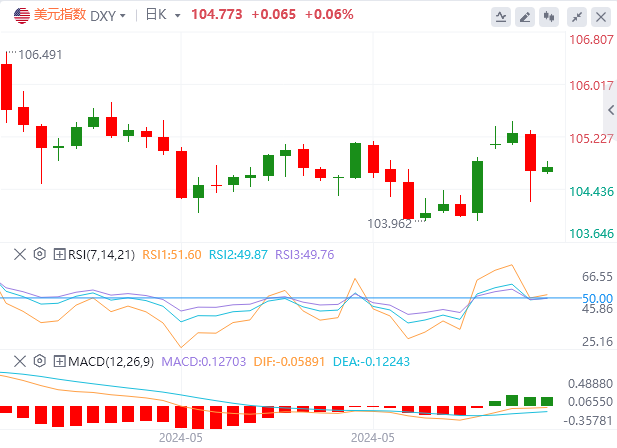Screen dimensions: 617x448
Task: Click the RSI2:49.87 value
Action: pyautogui.click(x=238, y=254)
